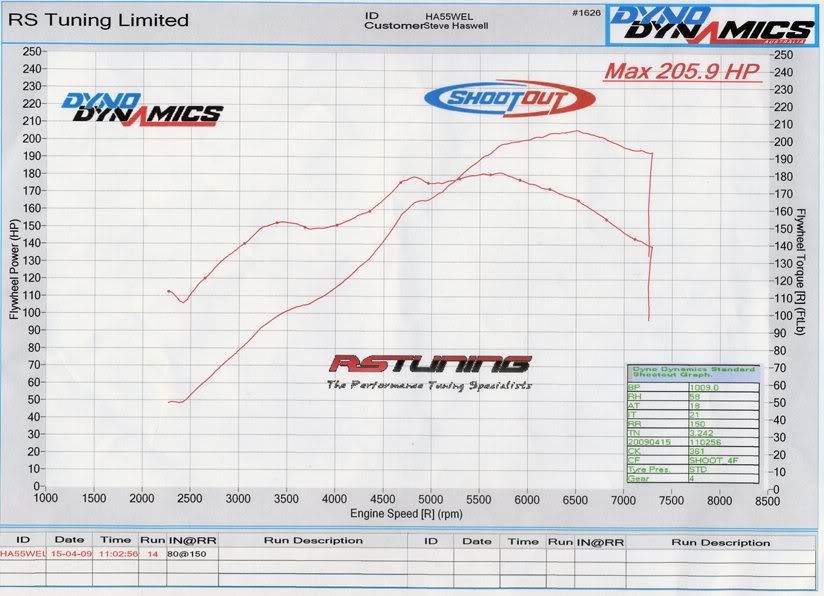Click the Dyno Dynamics logo inside the graph
824x596 pixels.
tap(141, 108)
